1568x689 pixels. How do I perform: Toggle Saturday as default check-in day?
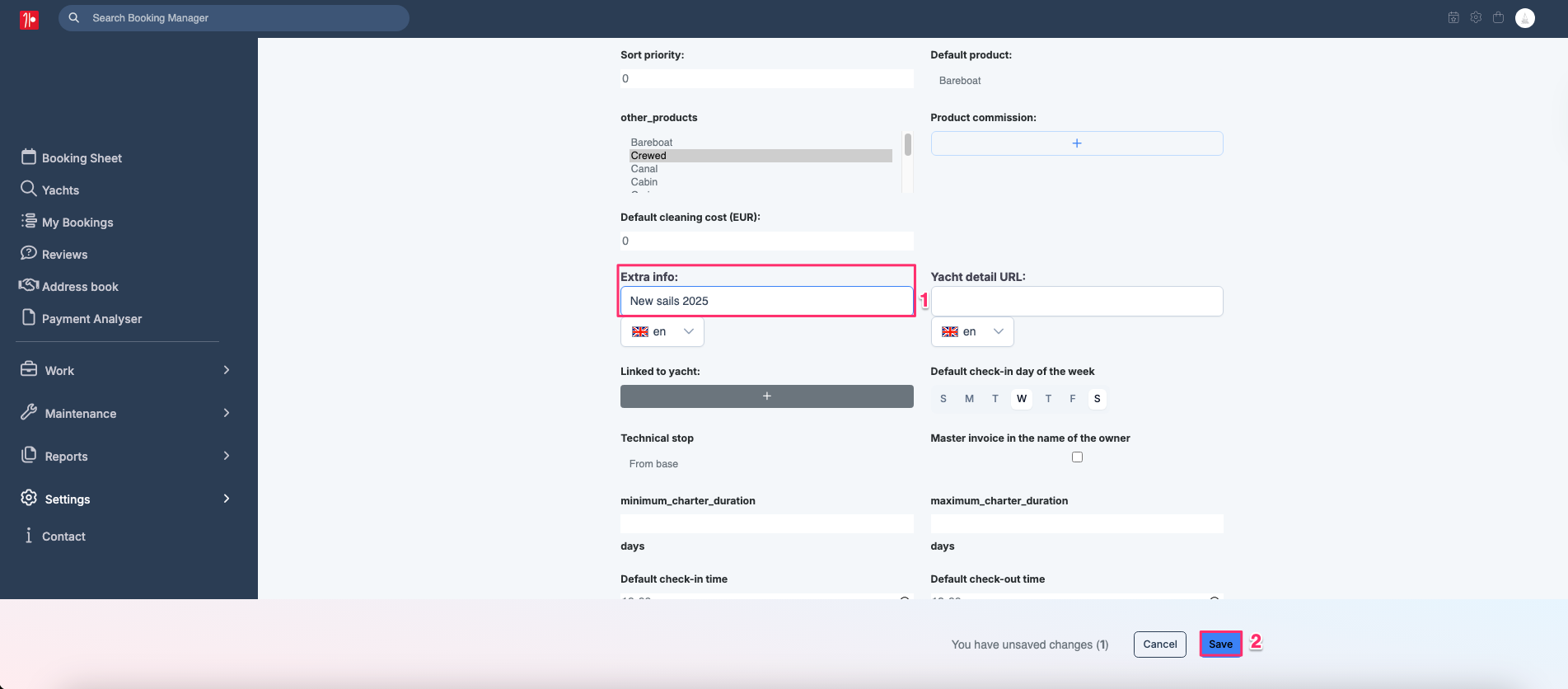pos(1098,399)
